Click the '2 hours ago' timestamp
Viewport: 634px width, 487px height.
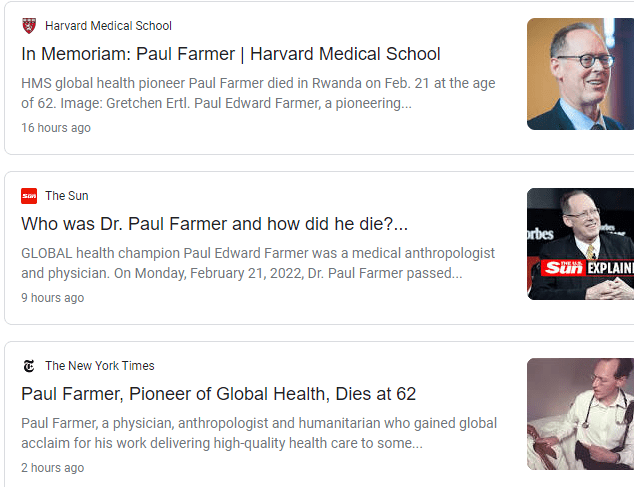click(x=52, y=468)
